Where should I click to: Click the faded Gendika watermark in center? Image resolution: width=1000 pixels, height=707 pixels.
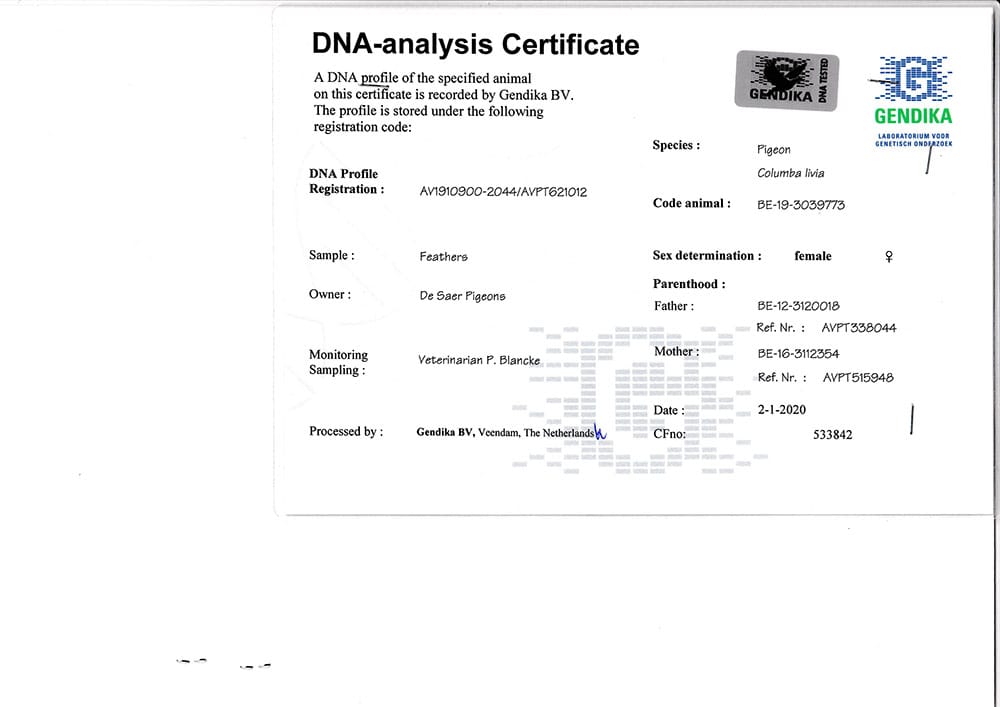(640, 395)
